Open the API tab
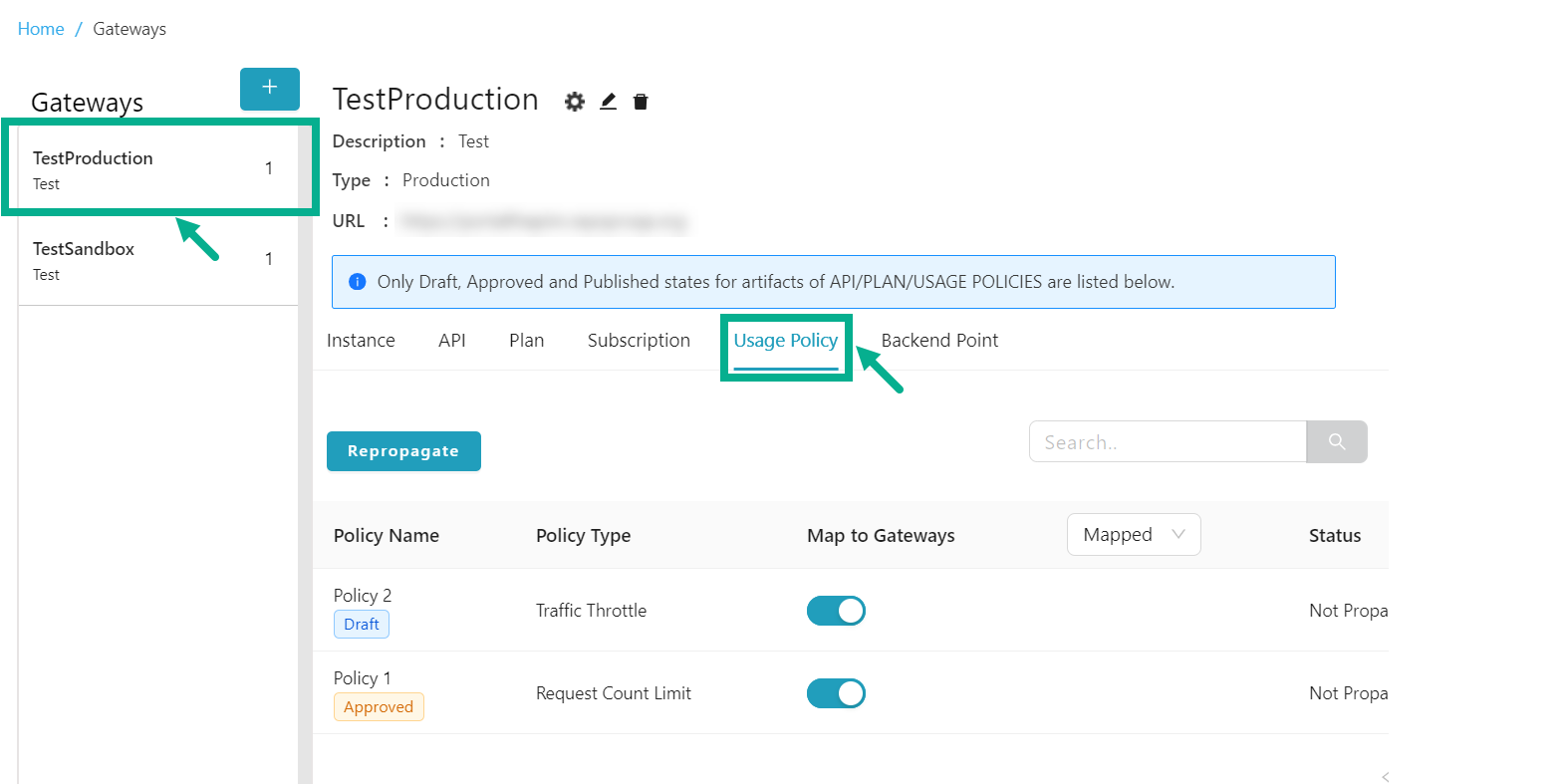The width and height of the screenshot is (1568, 784). [x=451, y=341]
